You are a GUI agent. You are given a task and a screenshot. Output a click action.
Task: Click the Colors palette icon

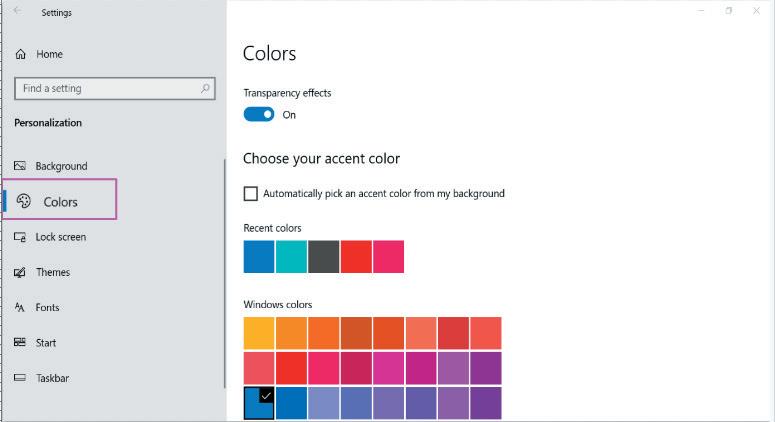24,201
